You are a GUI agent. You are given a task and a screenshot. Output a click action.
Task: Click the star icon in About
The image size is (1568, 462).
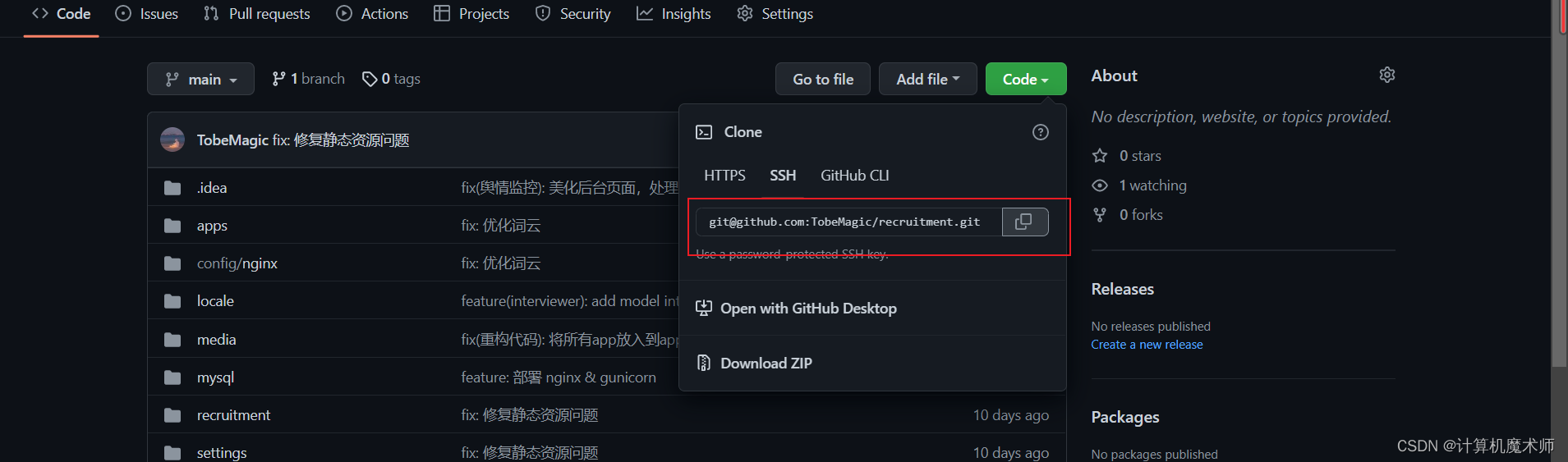1100,156
